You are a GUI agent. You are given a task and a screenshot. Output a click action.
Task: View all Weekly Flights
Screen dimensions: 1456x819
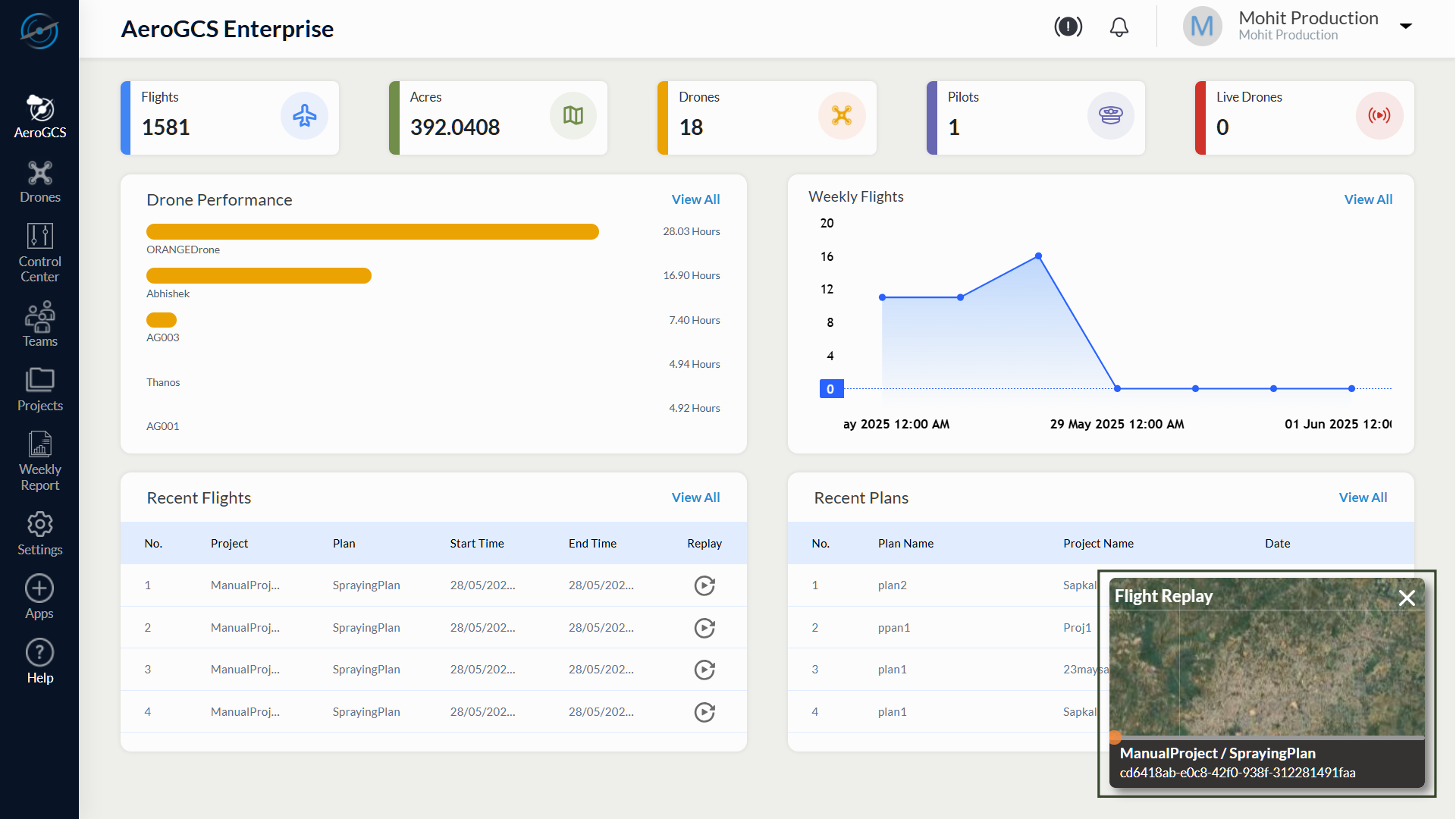coord(1368,199)
